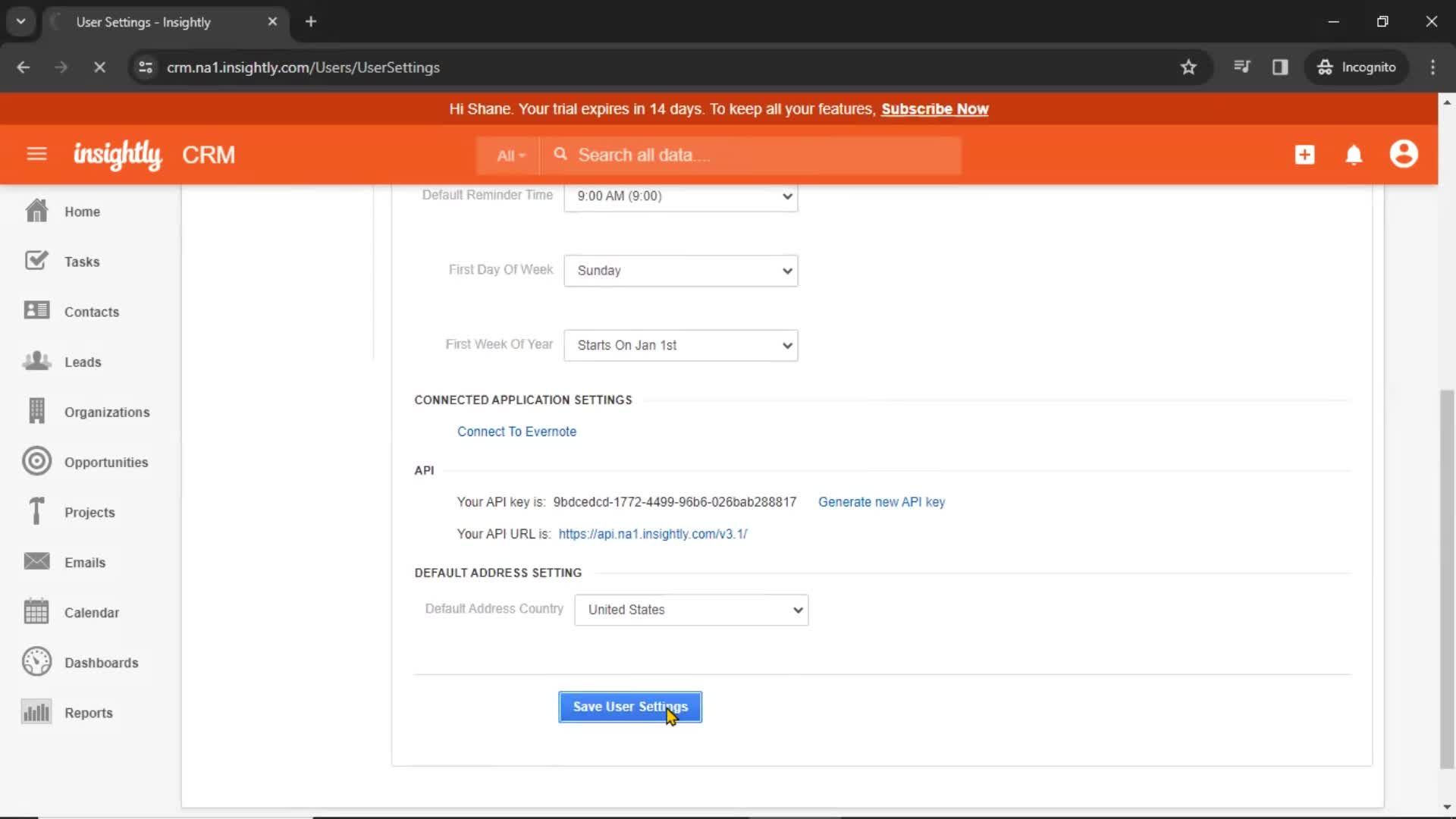
Task: Click the search magnifier icon
Action: [560, 154]
